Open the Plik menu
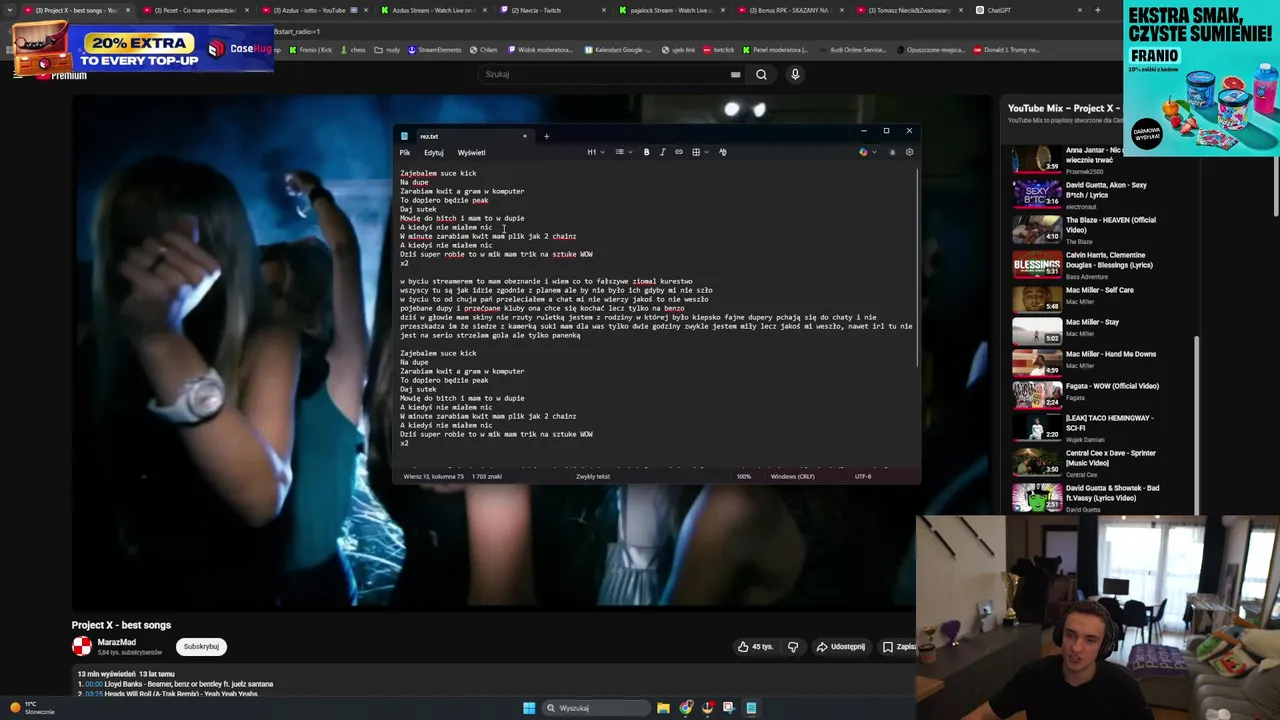Image resolution: width=1280 pixels, height=720 pixels. (405, 153)
